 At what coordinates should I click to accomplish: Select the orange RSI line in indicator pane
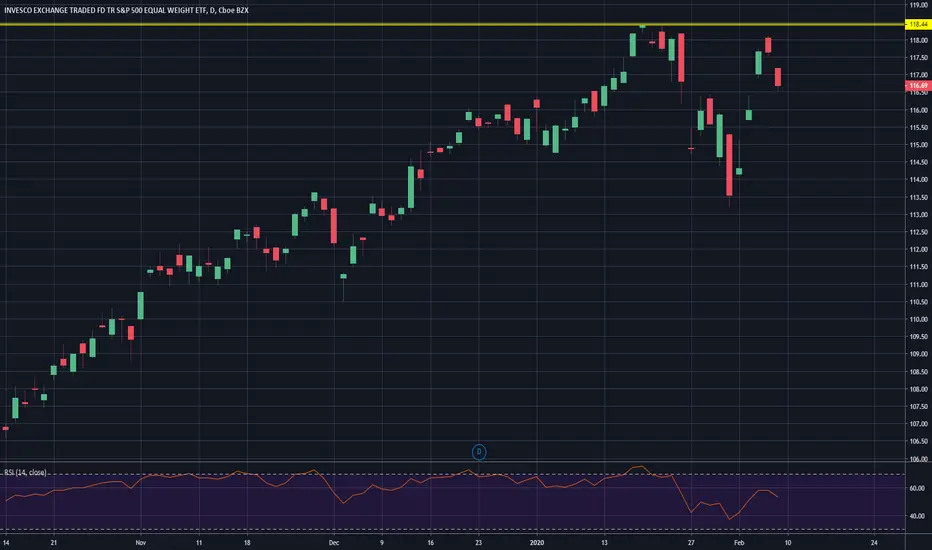coord(392,491)
